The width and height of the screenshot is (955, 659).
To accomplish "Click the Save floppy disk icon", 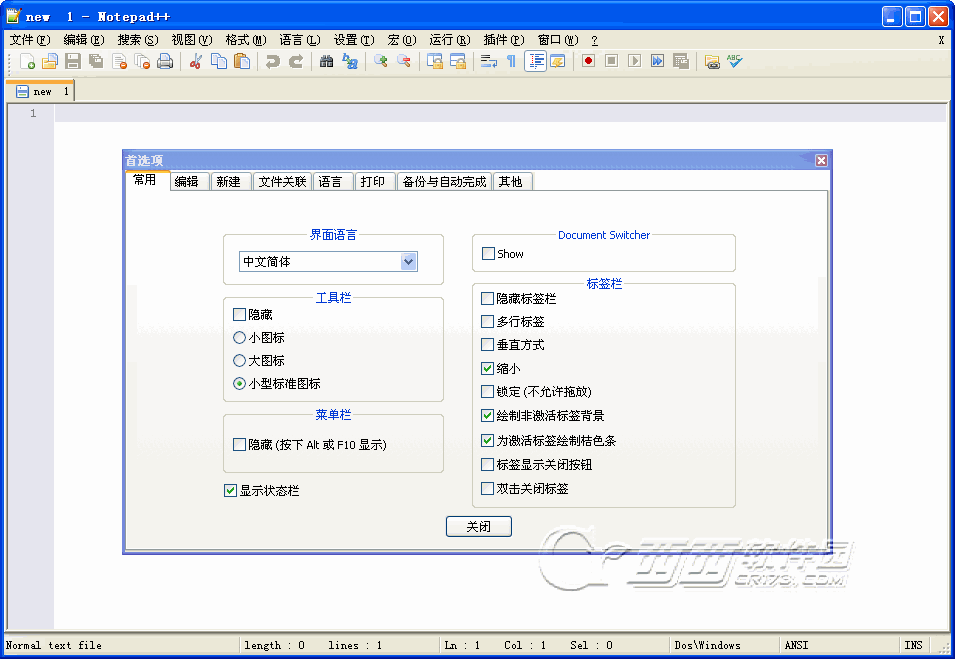I will (x=73, y=61).
